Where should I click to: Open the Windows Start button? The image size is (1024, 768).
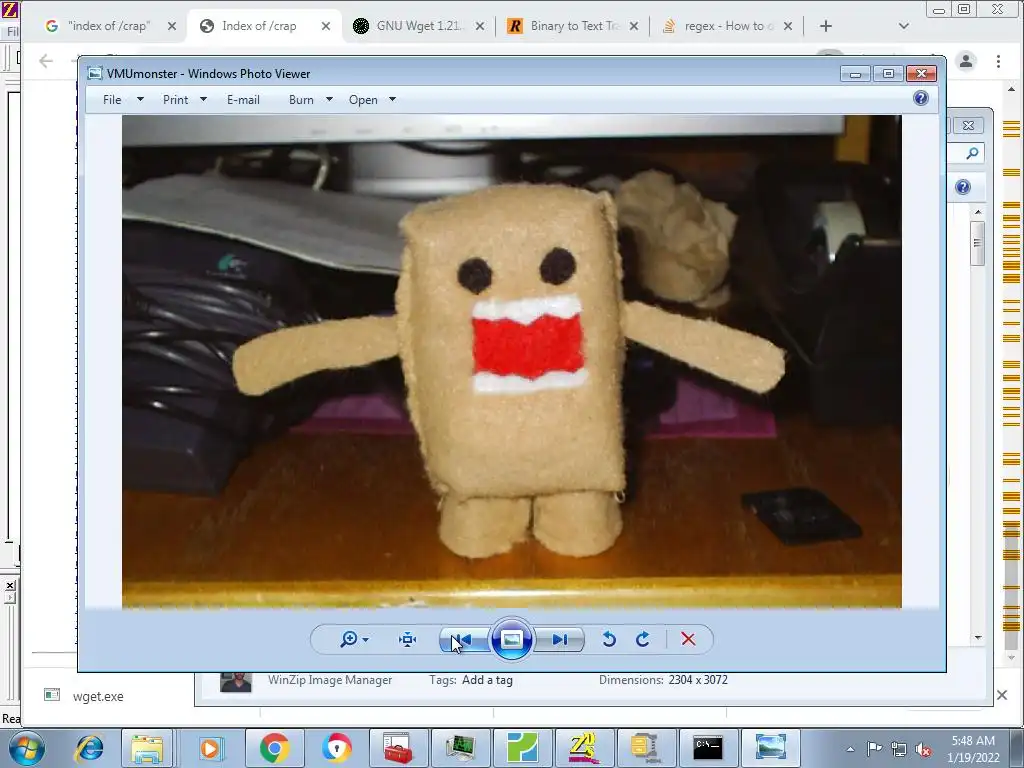pyautogui.click(x=26, y=748)
